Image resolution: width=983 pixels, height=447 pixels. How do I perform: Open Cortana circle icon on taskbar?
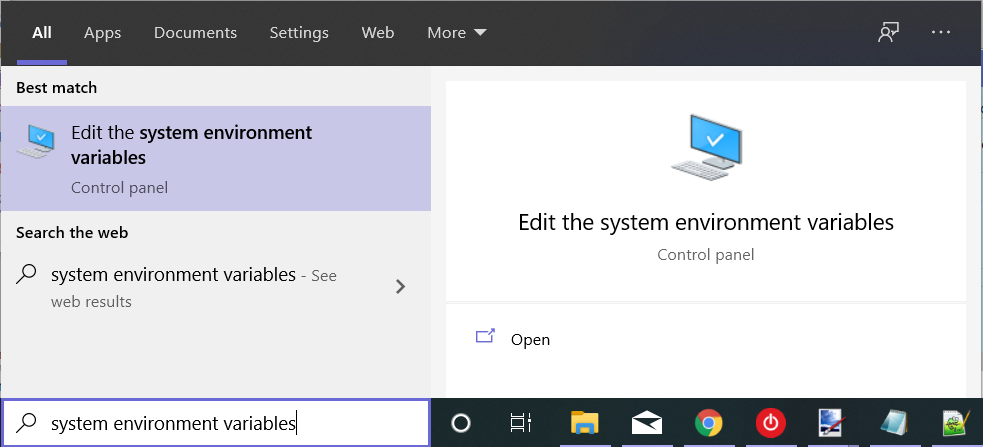pyautogui.click(x=461, y=424)
